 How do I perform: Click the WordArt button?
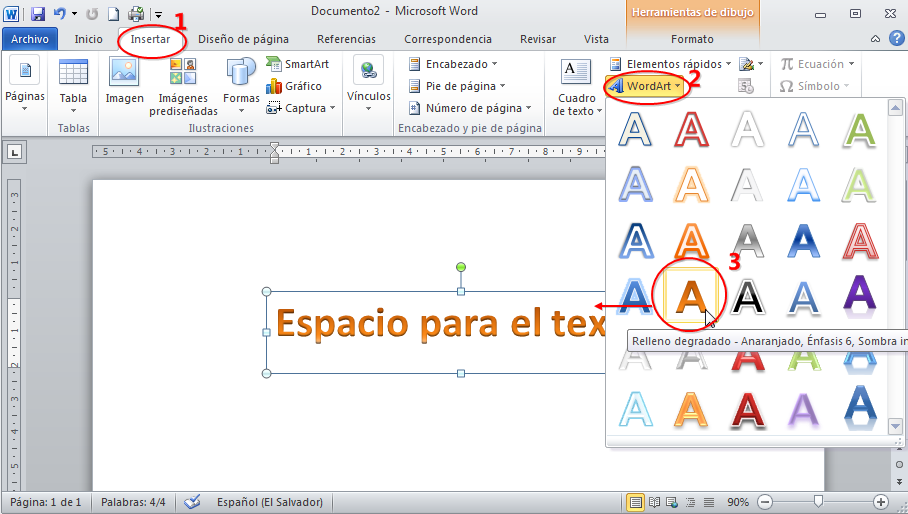click(x=645, y=86)
